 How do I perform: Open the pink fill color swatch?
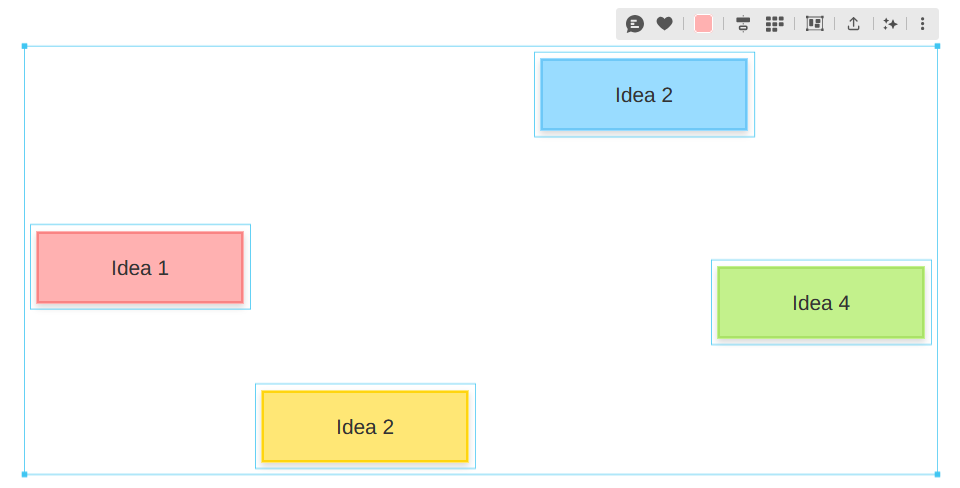(704, 24)
